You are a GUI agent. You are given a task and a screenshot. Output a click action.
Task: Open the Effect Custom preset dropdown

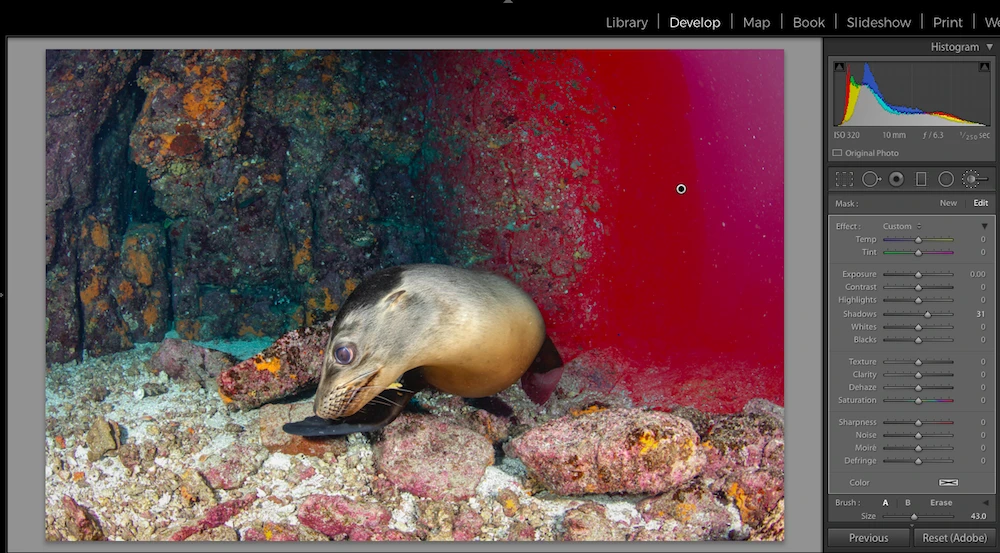tap(901, 226)
